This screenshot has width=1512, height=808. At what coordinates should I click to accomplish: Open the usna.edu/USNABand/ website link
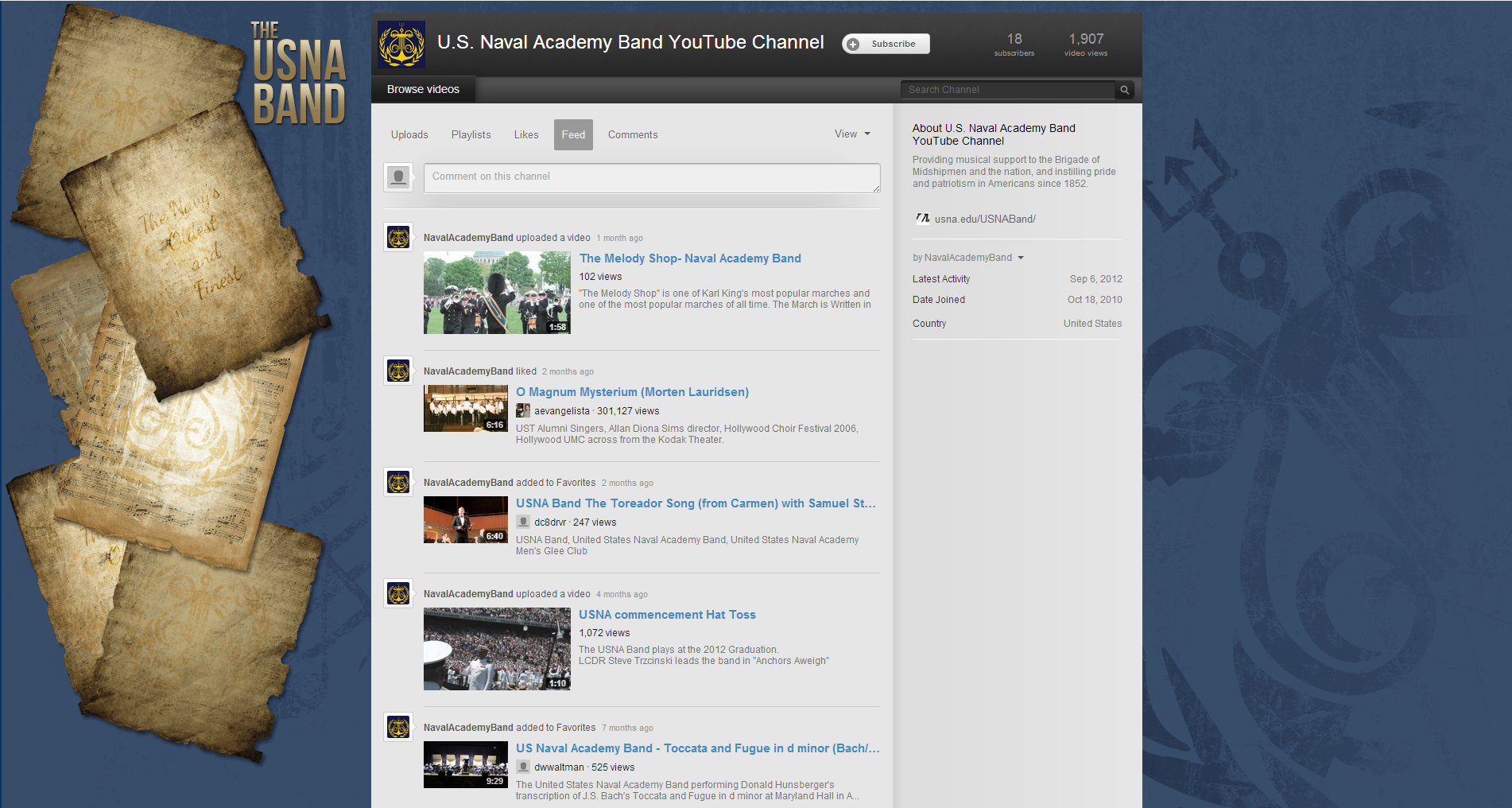tap(985, 219)
